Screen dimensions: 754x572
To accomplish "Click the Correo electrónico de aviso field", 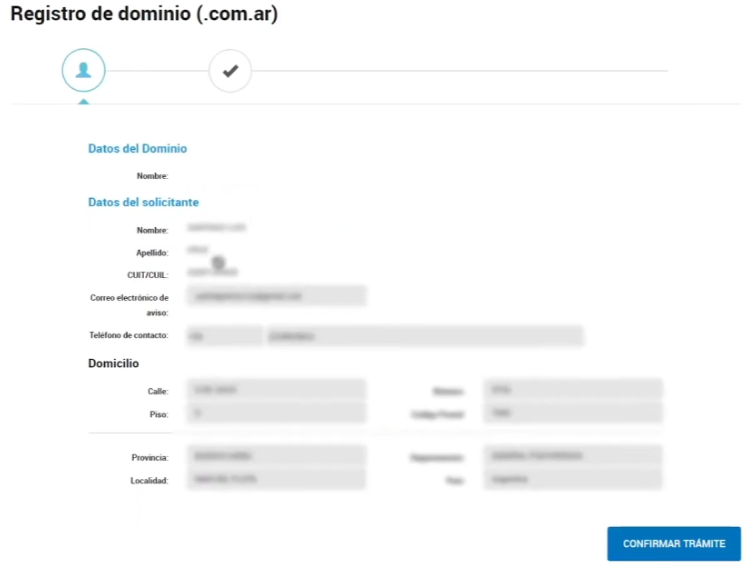I will (276, 297).
